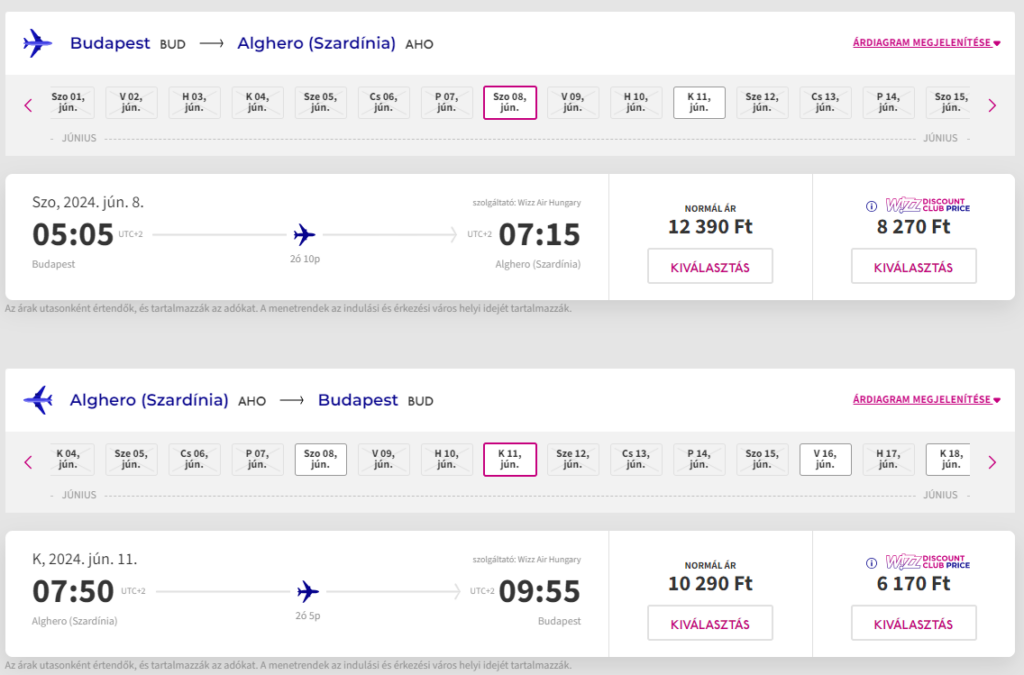Select outbound date K 11, jún.
Screen dimensions: 1024x675
(699, 102)
